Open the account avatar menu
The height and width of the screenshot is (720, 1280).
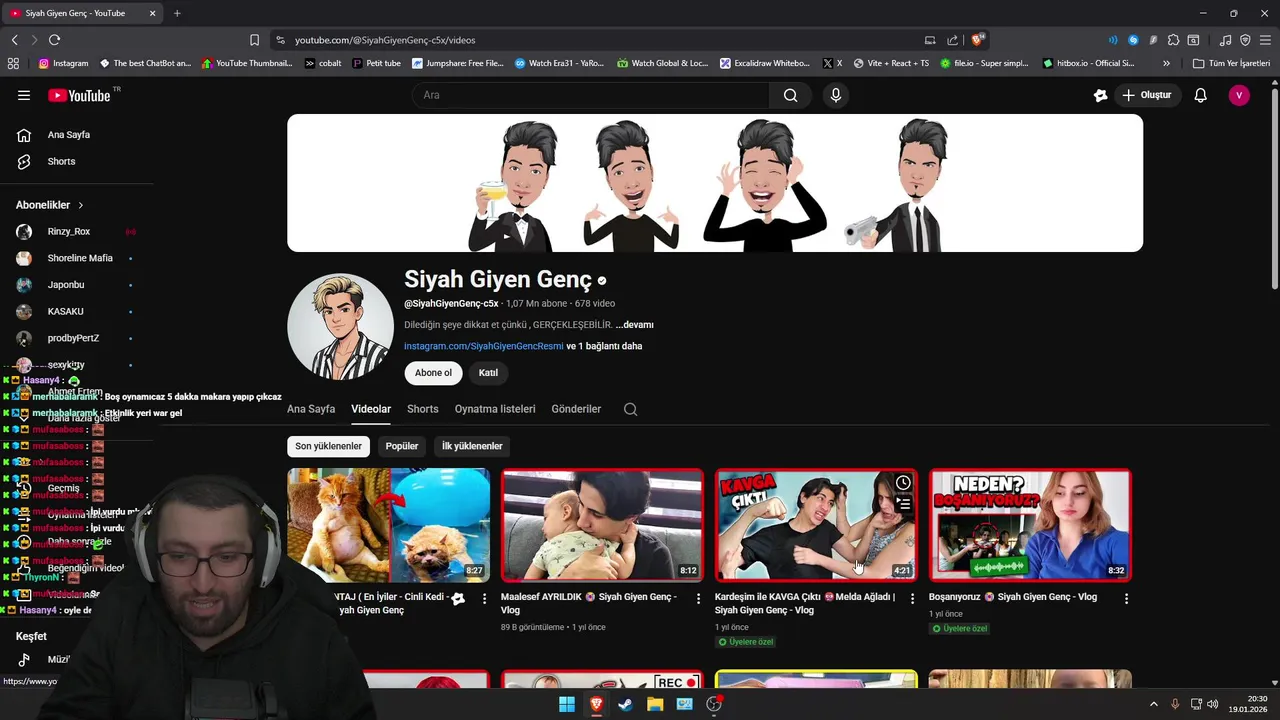(x=1239, y=95)
